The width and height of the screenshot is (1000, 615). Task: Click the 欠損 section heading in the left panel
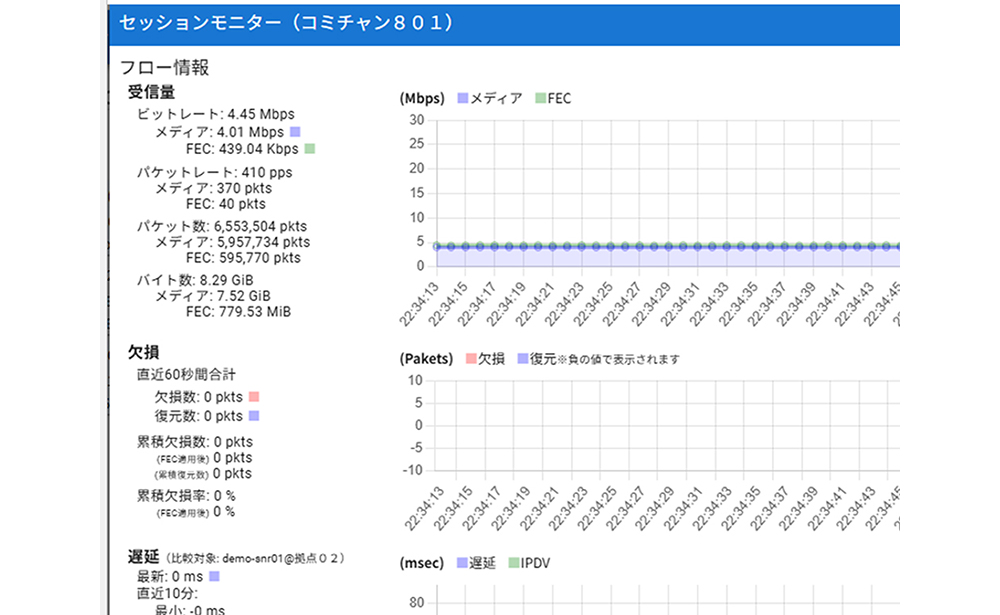pos(144,353)
